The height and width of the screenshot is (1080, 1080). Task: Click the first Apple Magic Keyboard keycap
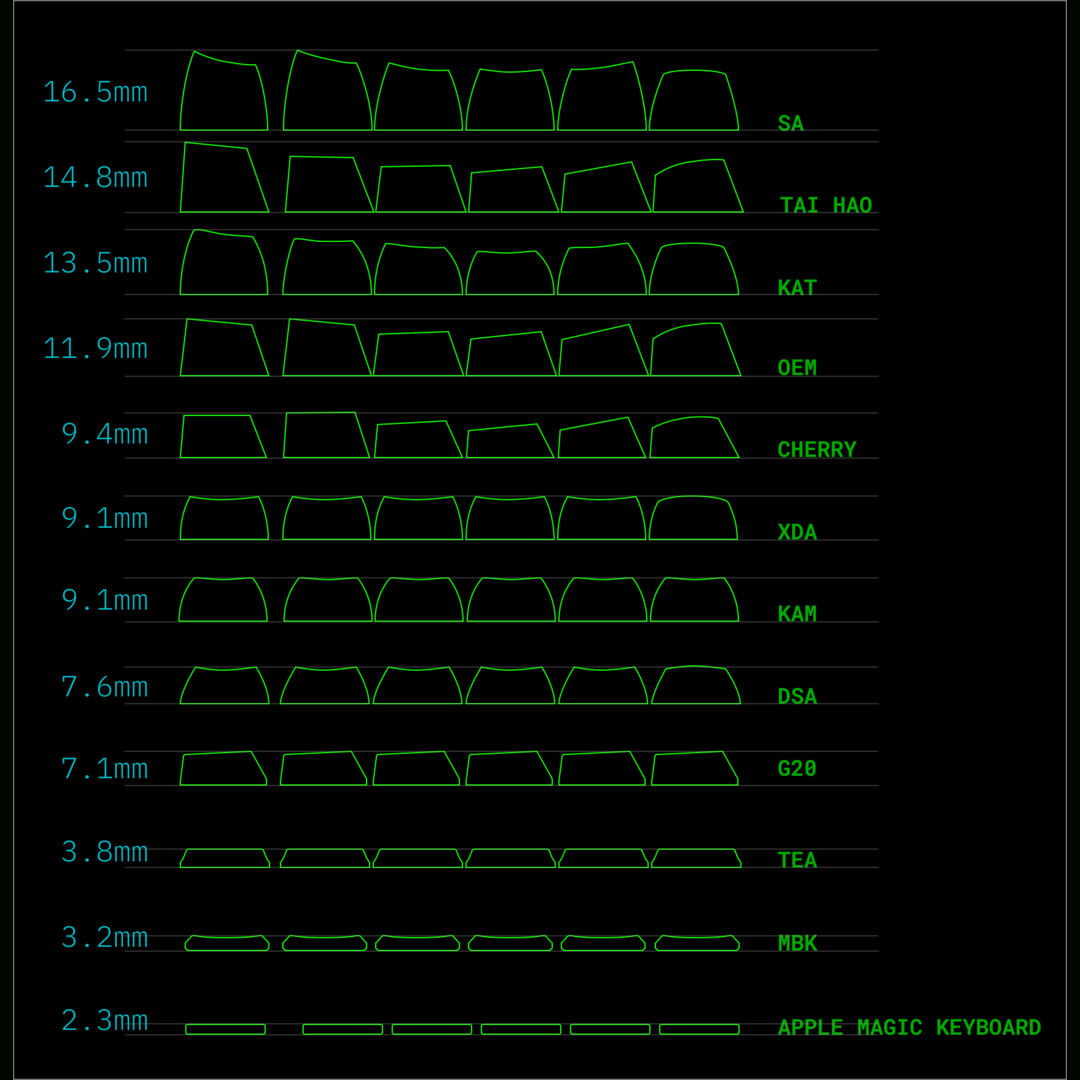225,1029
